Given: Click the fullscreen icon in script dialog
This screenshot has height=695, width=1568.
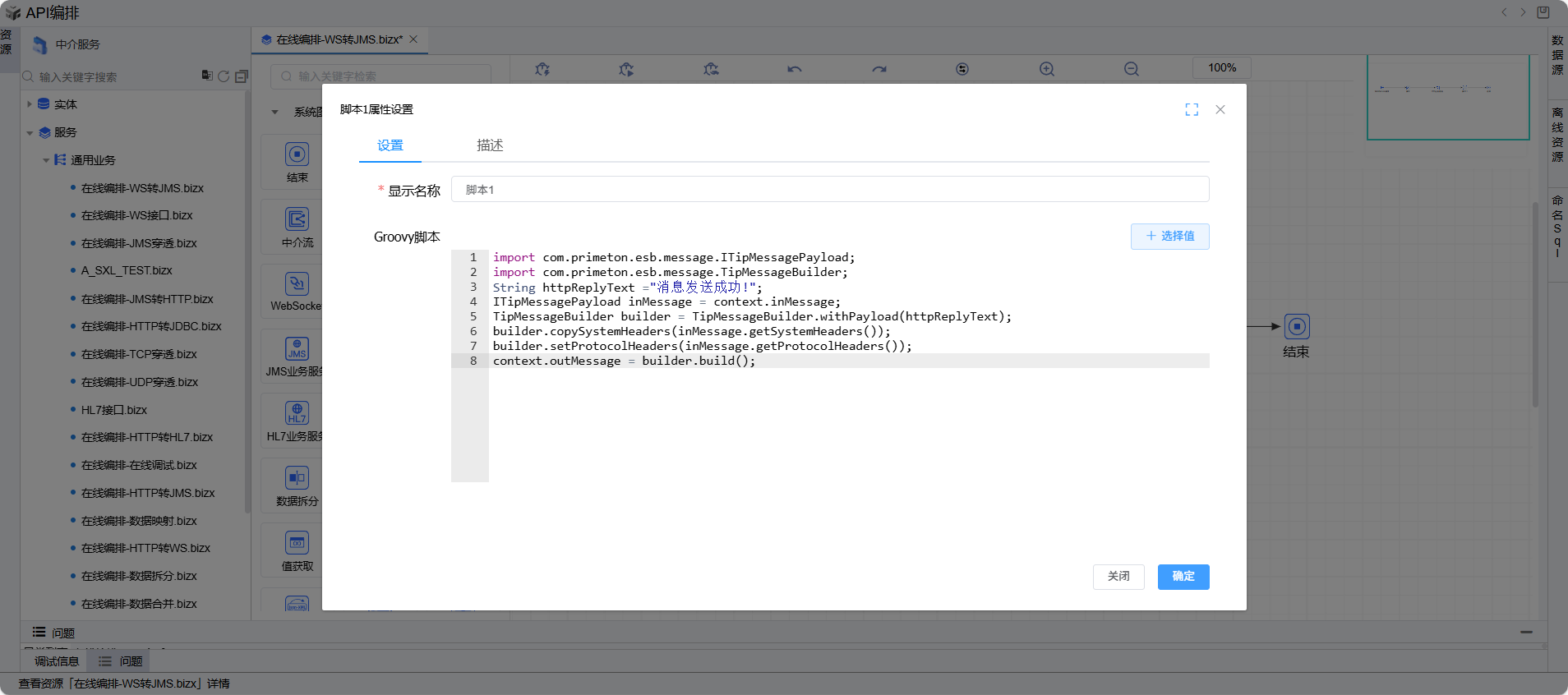Looking at the screenshot, I should [x=1192, y=110].
